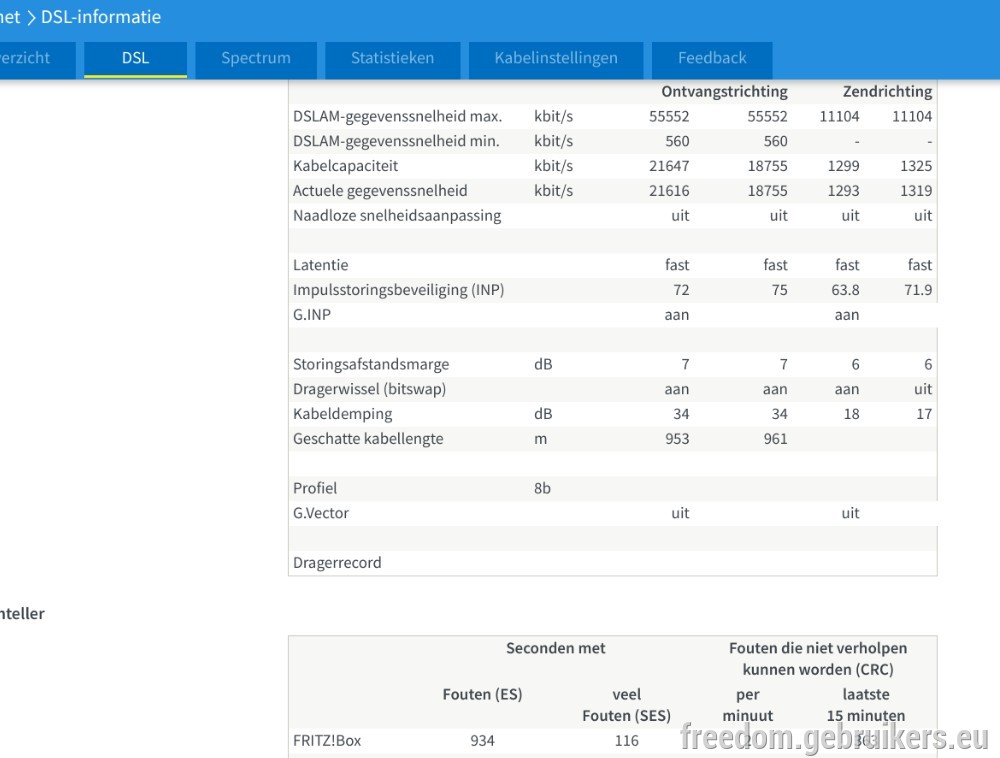Click the cable length value 961
The height and width of the screenshot is (758, 1000).
point(775,439)
